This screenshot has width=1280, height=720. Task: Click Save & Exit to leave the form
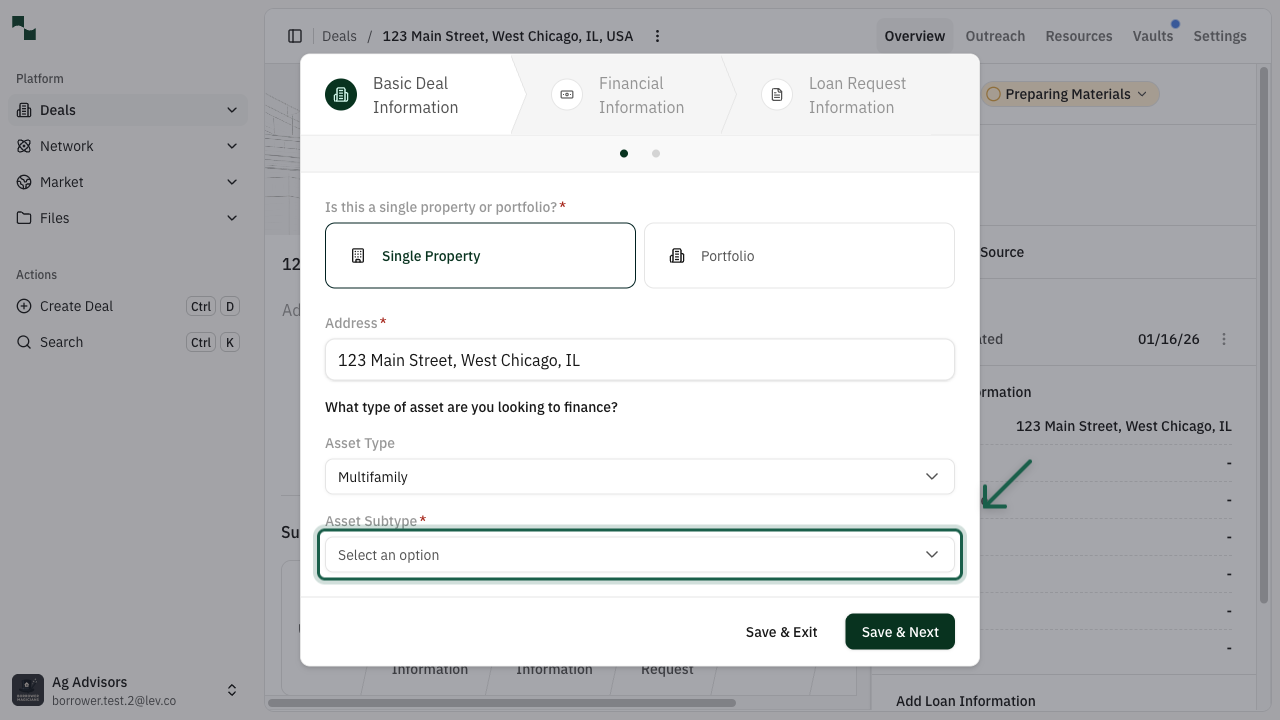click(x=781, y=631)
